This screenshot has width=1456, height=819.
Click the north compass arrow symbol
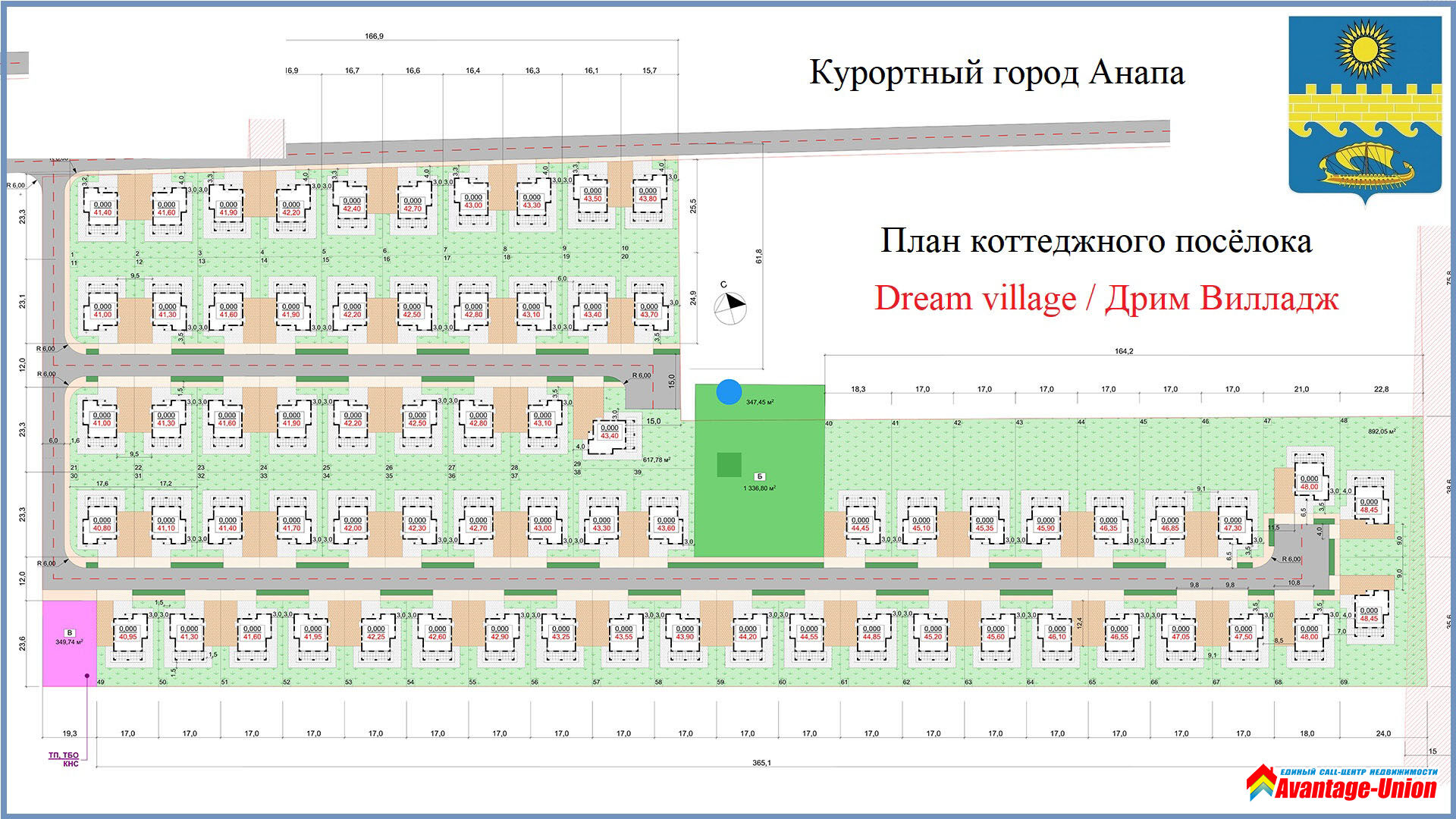coord(730,306)
